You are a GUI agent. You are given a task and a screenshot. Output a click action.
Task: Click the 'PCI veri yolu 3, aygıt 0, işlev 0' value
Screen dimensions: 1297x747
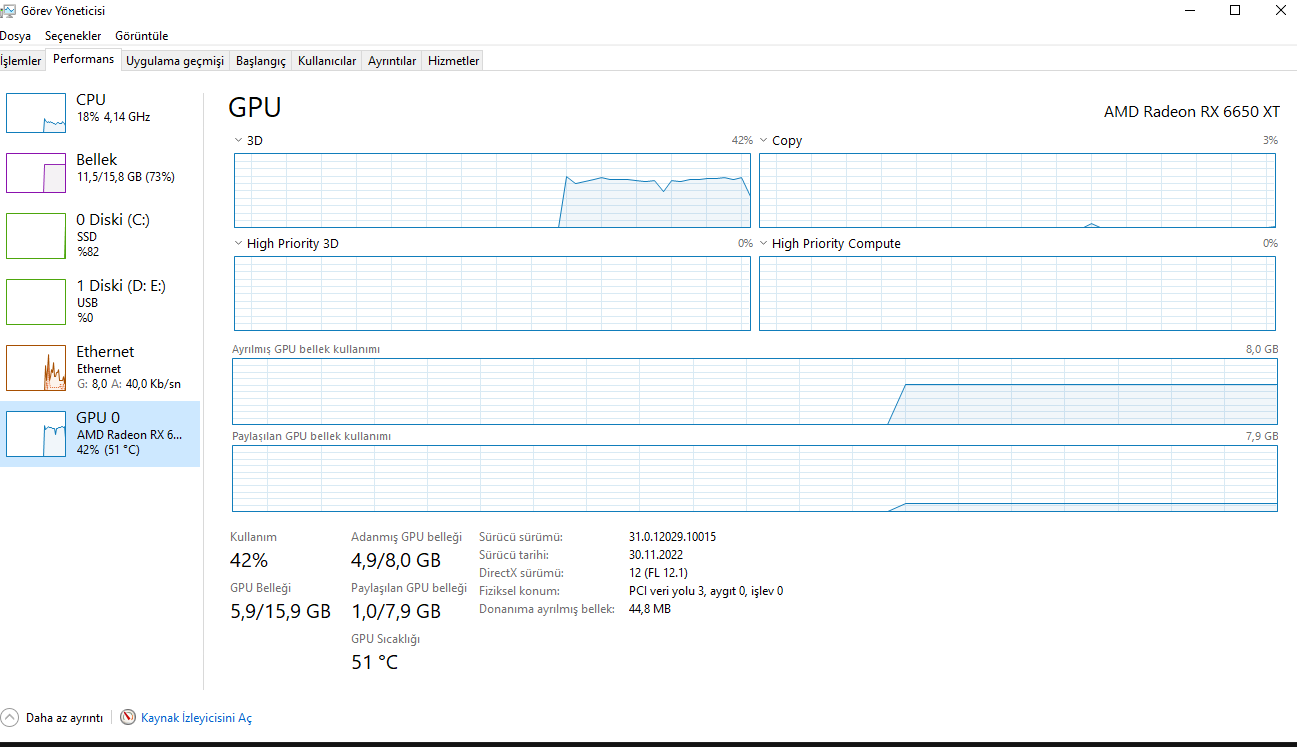click(x=706, y=591)
